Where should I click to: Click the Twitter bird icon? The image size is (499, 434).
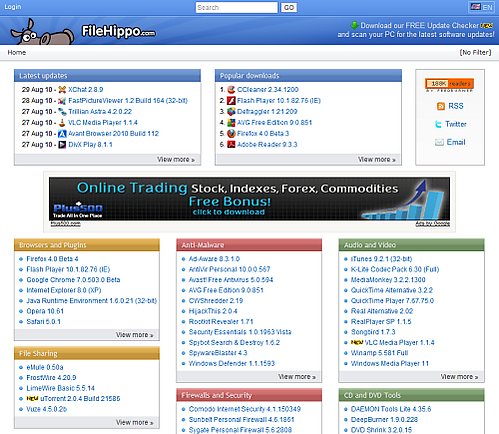[x=439, y=124]
